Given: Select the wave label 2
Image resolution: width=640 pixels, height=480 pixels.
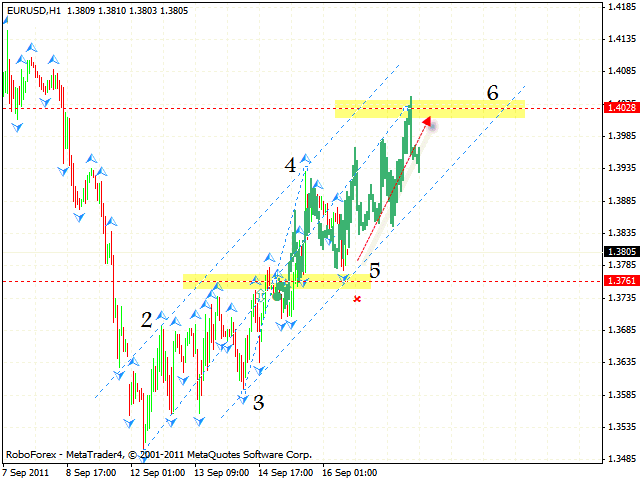Looking at the screenshot, I should (147, 320).
